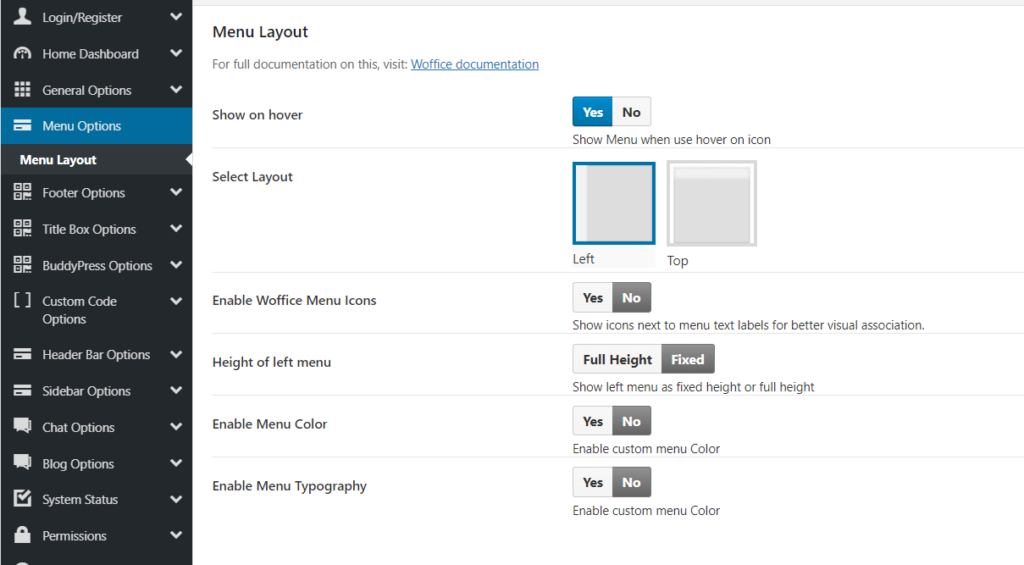This screenshot has height=565, width=1024.
Task: Expand the Blog Options chevron
Action: (x=176, y=464)
